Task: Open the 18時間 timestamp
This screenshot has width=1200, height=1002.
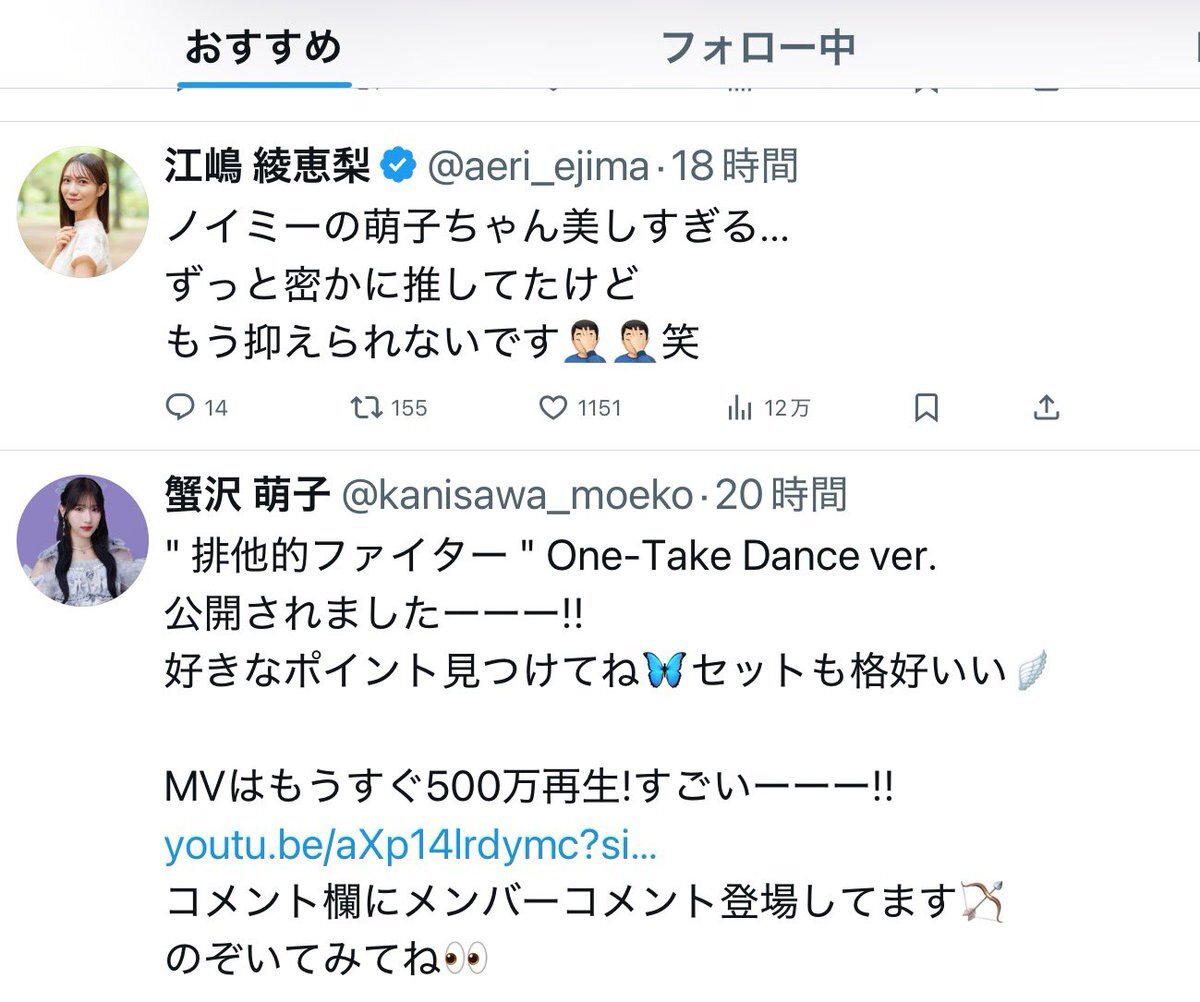Action: 735,166
